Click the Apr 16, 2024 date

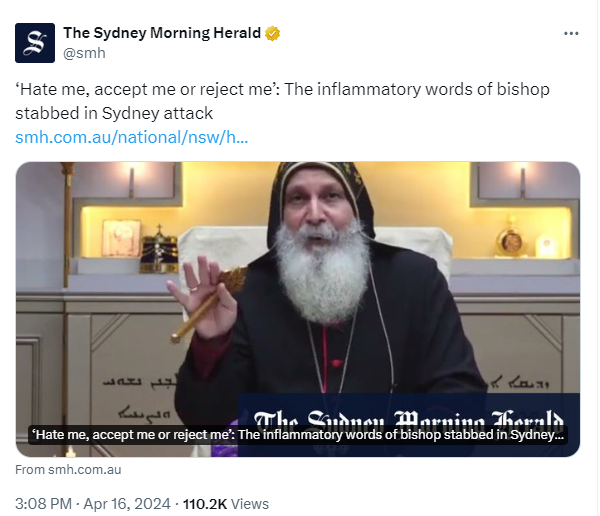click(127, 504)
